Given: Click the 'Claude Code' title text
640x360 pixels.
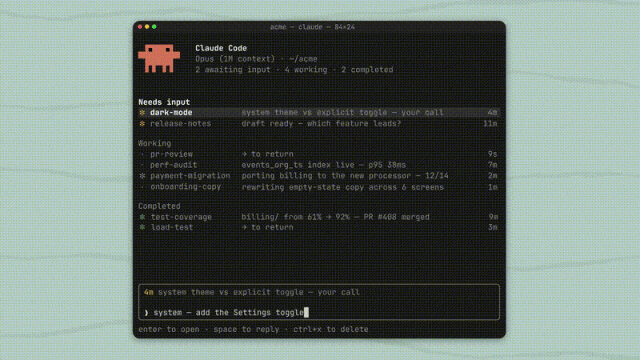Looking at the screenshot, I should point(221,48).
